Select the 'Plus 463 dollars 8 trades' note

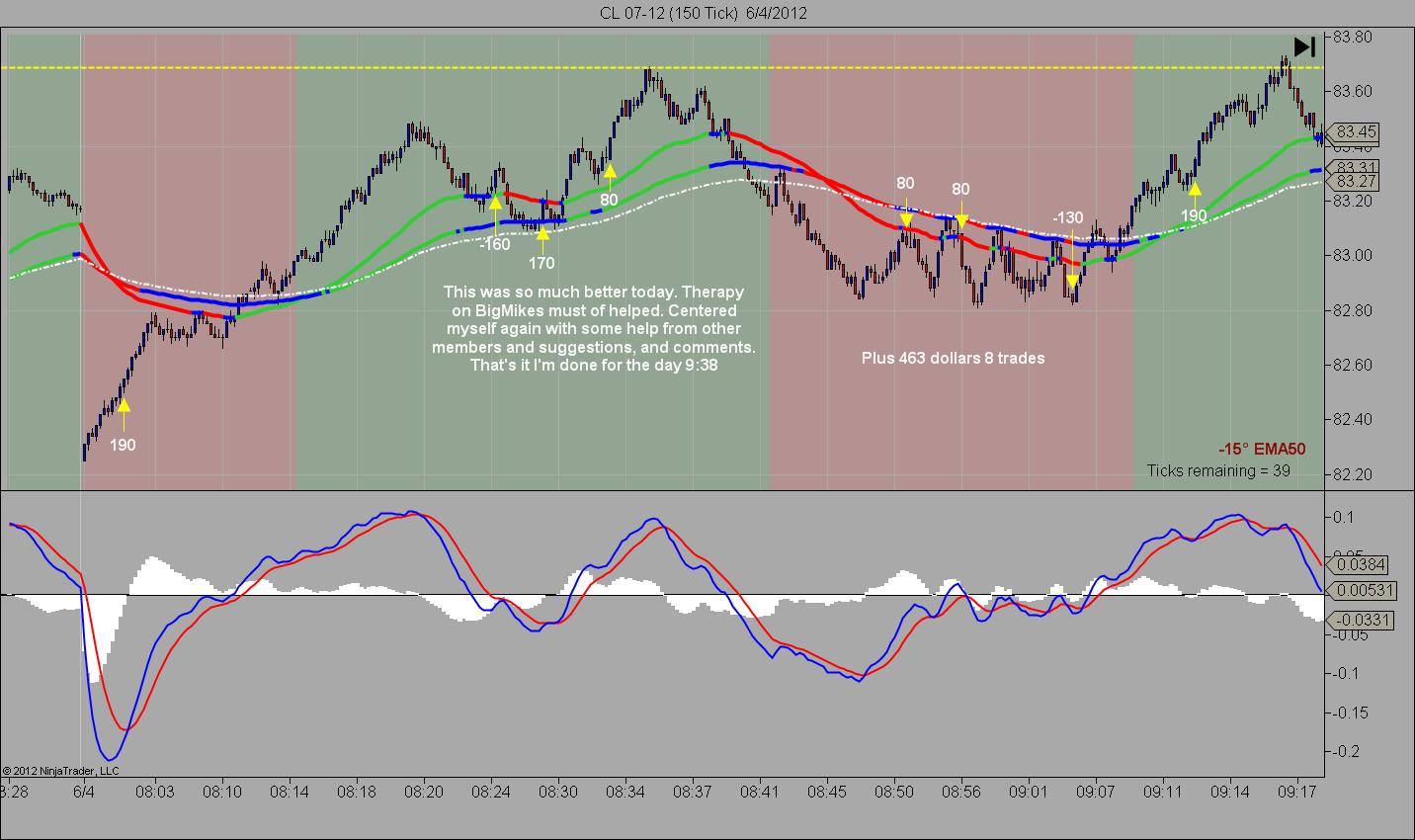click(x=953, y=358)
